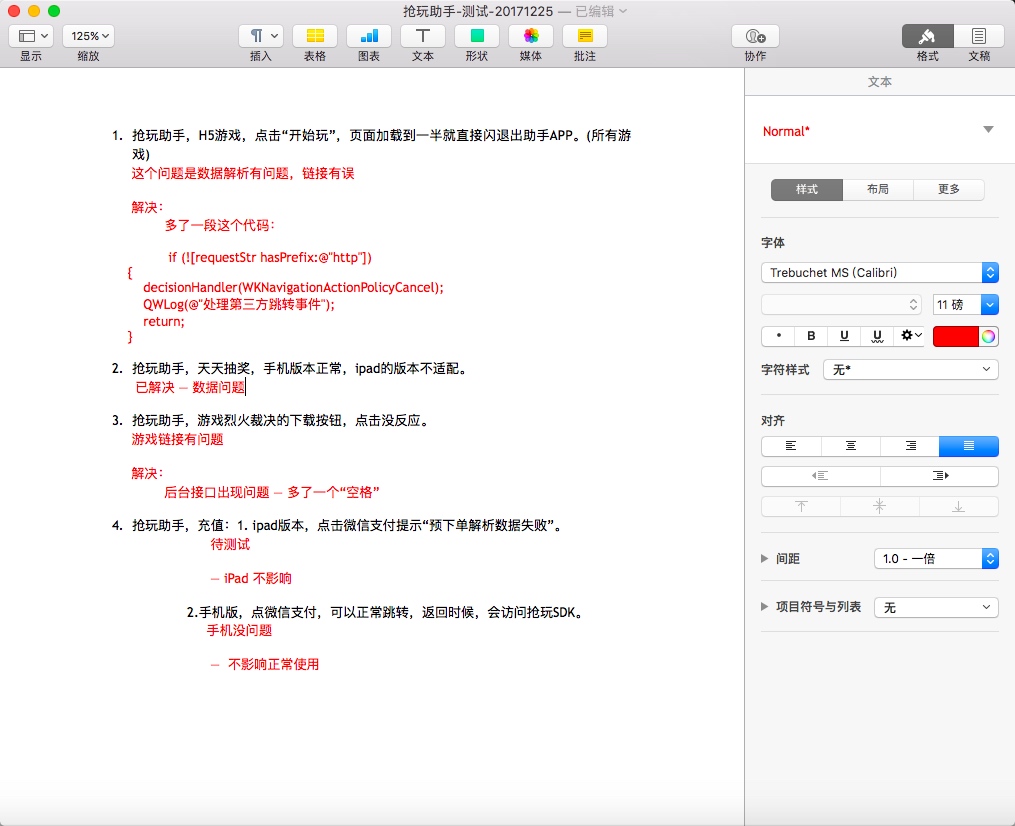Click the code line starting with decisionHandler
This screenshot has height=826, width=1015.
(293, 287)
